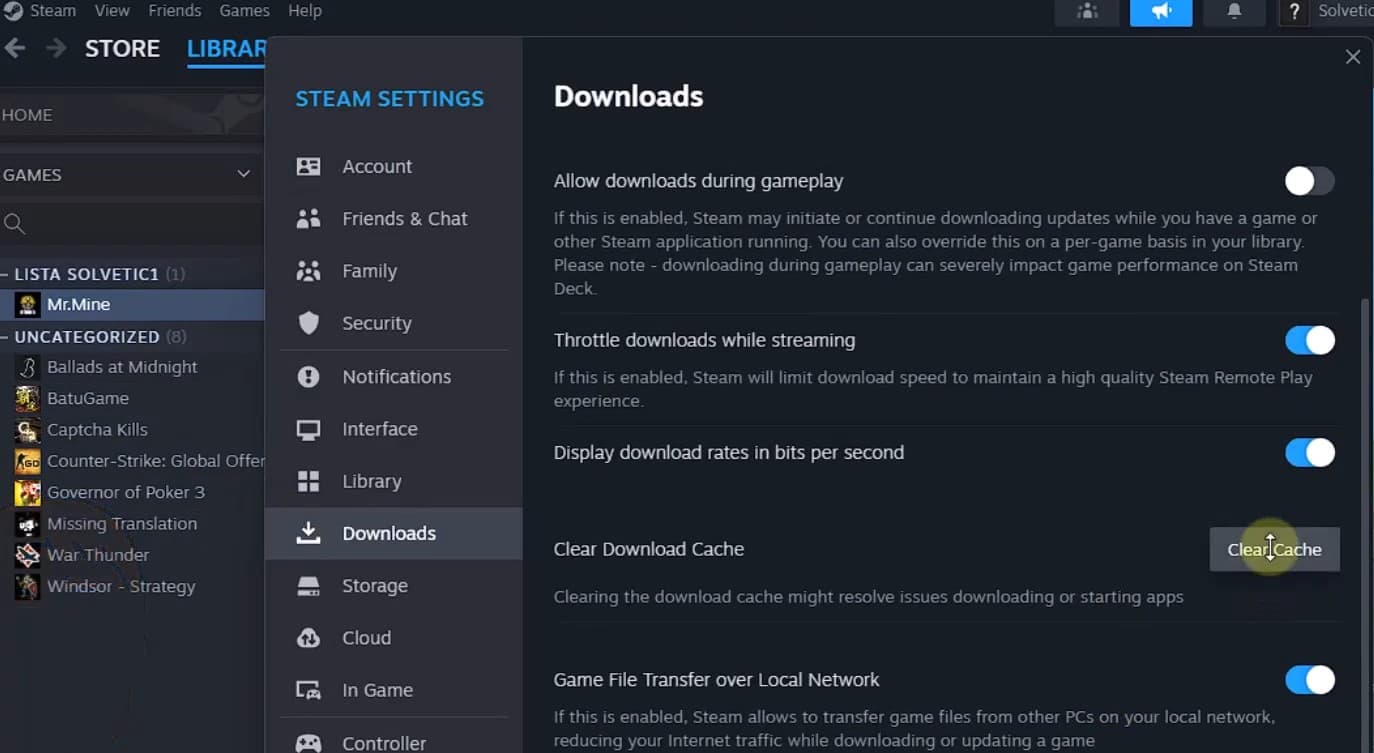Click the library search field
Image resolution: width=1374 pixels, height=753 pixels.
pyautogui.click(x=130, y=224)
